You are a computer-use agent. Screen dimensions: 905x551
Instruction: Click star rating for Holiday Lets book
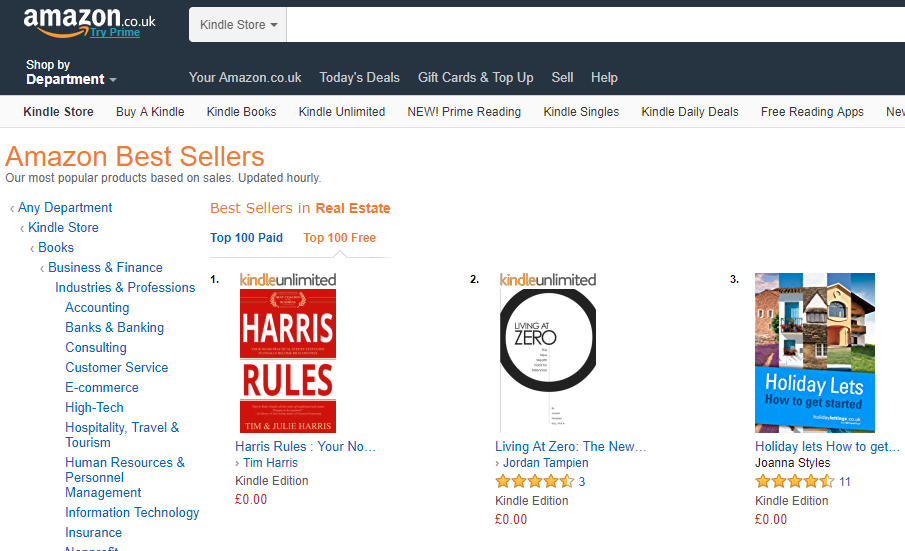794,482
